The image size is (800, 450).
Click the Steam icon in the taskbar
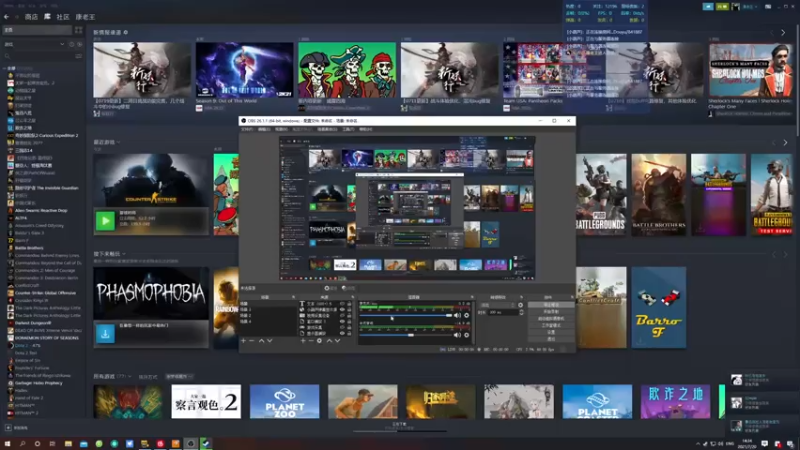coord(206,443)
